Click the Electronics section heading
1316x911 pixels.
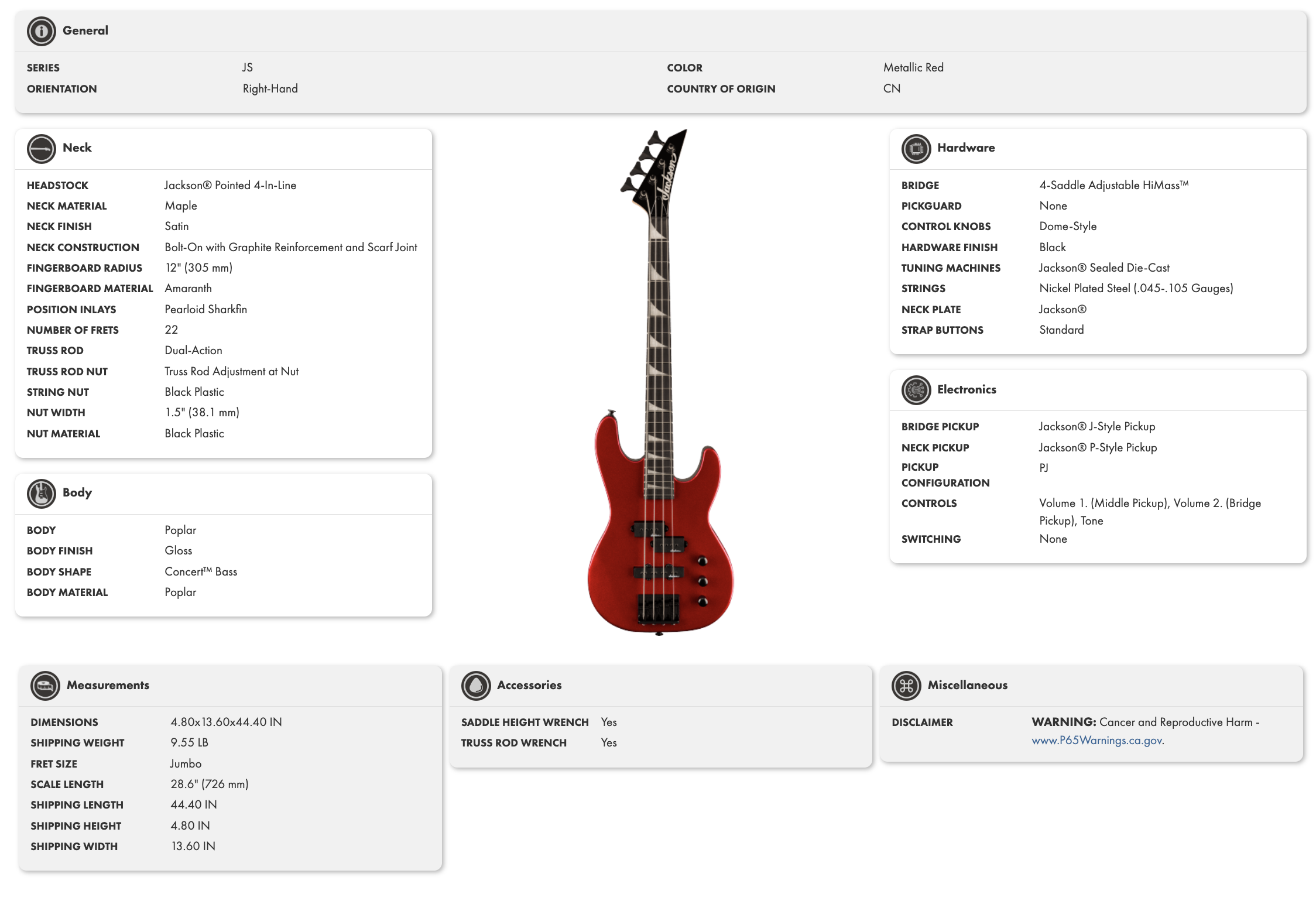[967, 389]
